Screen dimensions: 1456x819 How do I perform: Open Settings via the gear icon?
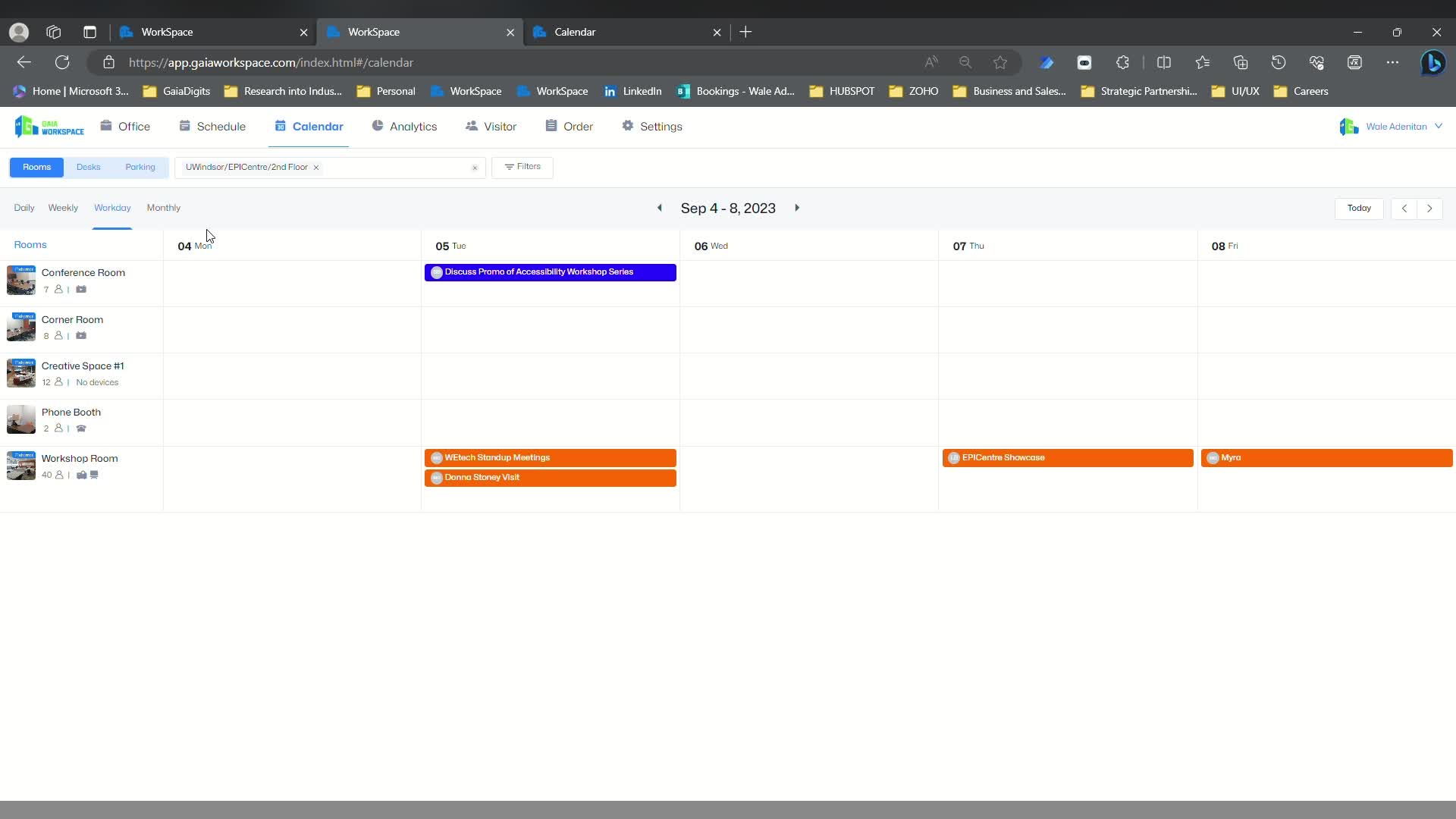tap(629, 126)
